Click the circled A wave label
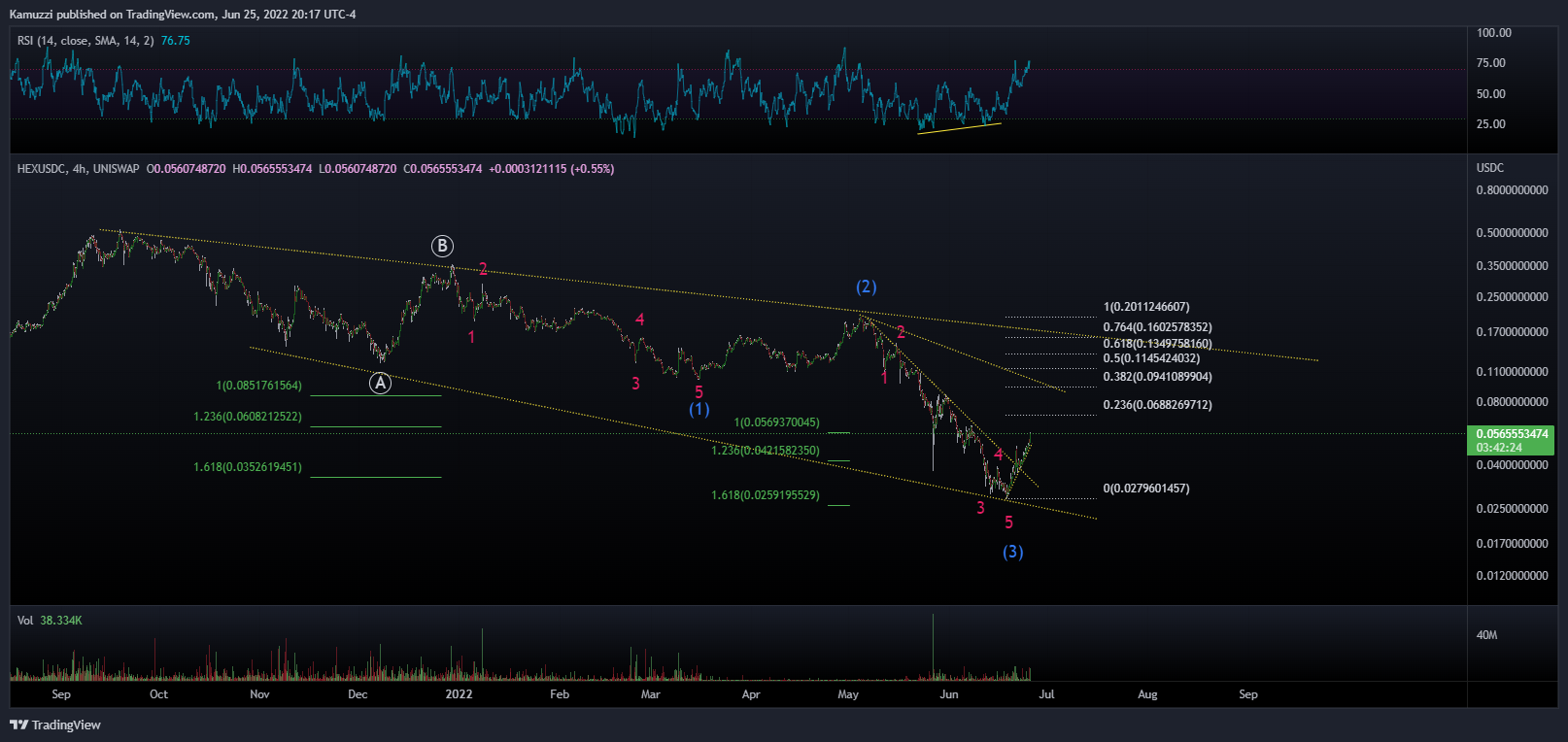 point(381,384)
